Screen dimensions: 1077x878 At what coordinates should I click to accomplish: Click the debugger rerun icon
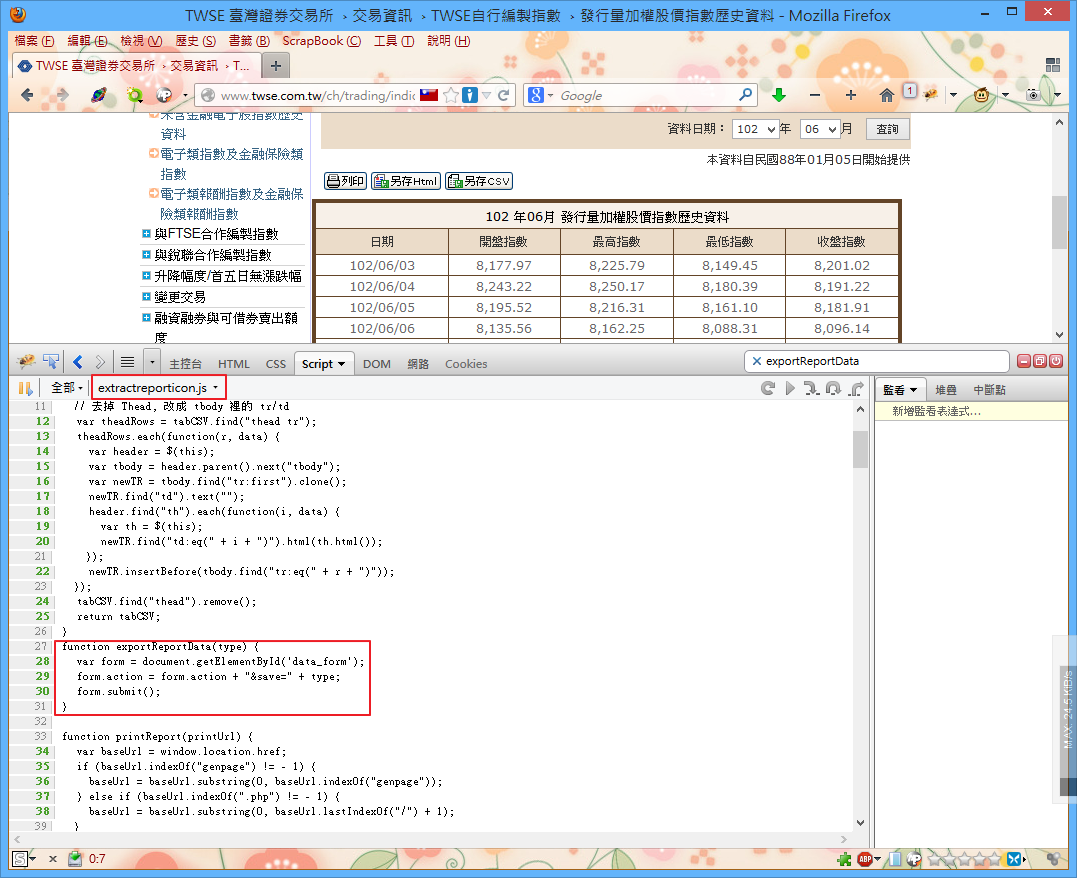pos(768,388)
